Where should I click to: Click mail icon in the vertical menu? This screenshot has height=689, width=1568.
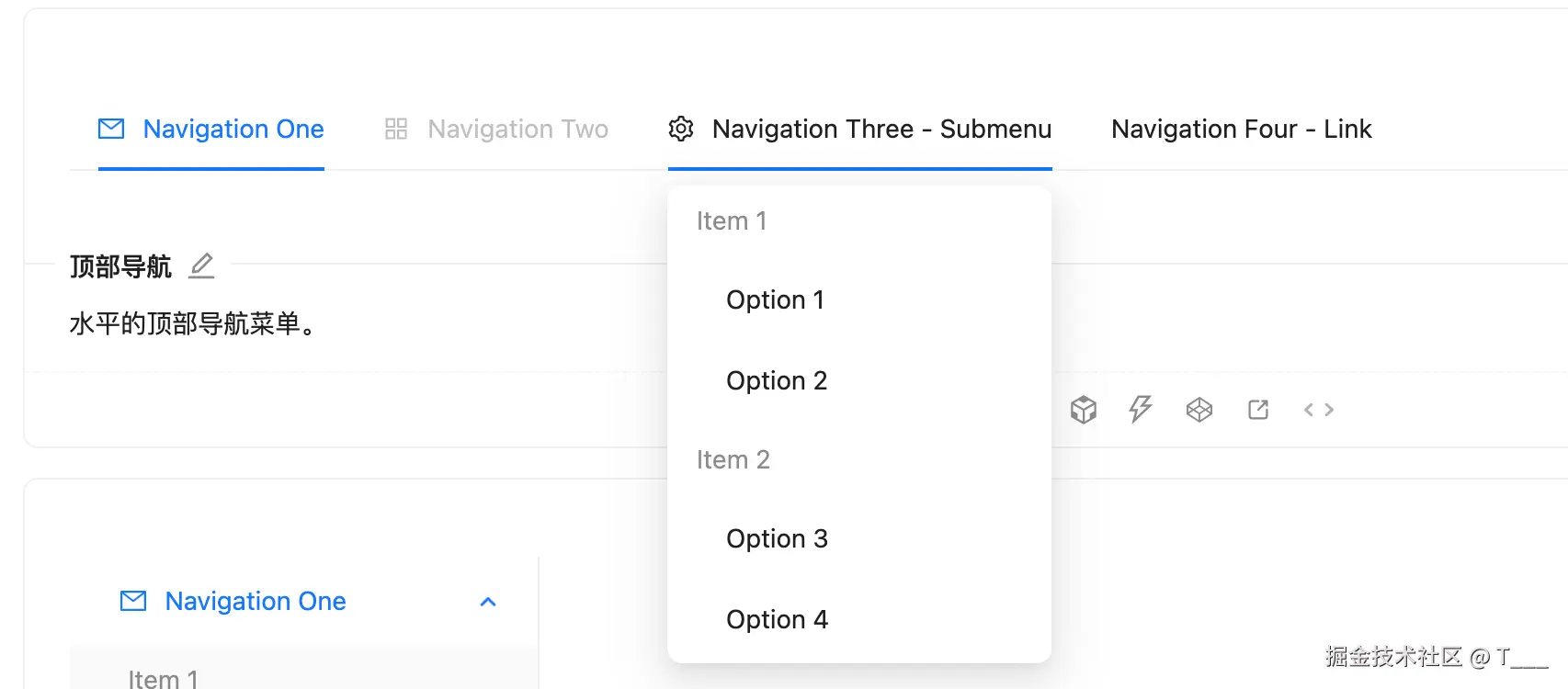(x=133, y=602)
